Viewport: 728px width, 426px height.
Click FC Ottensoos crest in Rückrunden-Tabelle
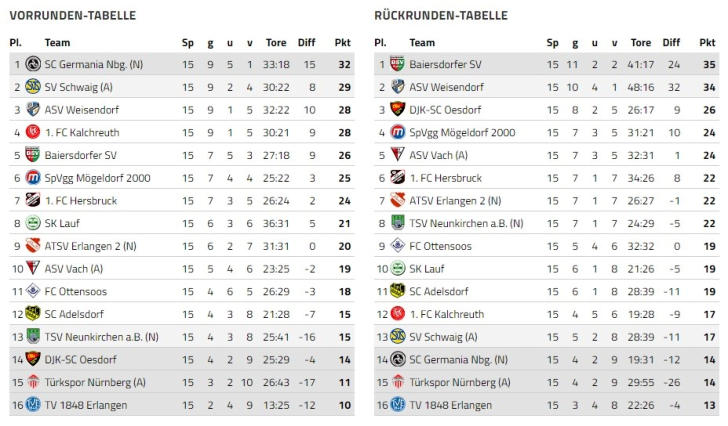point(398,245)
